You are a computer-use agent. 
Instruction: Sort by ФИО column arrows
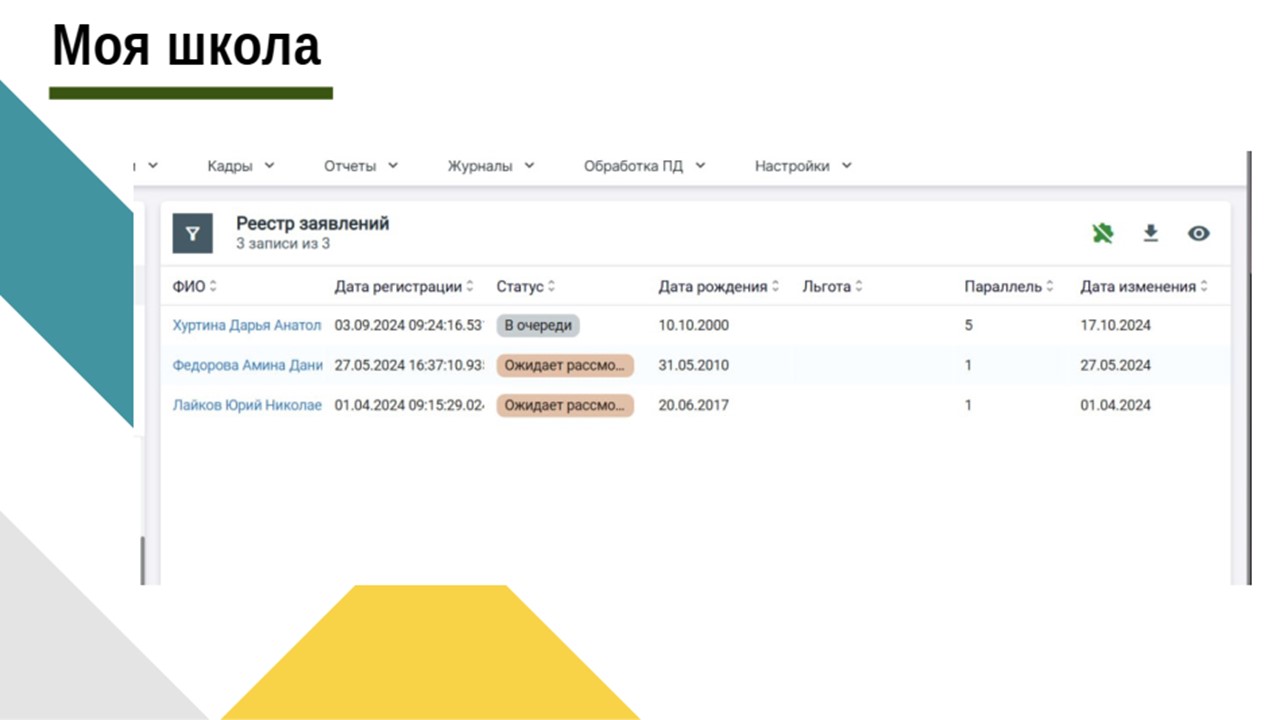(x=213, y=287)
